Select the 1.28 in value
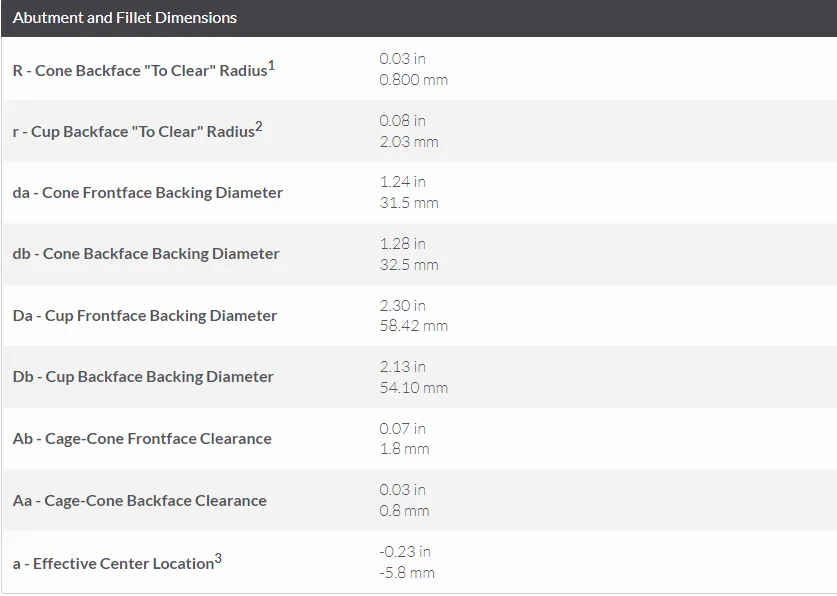The image size is (837, 596). [402, 243]
